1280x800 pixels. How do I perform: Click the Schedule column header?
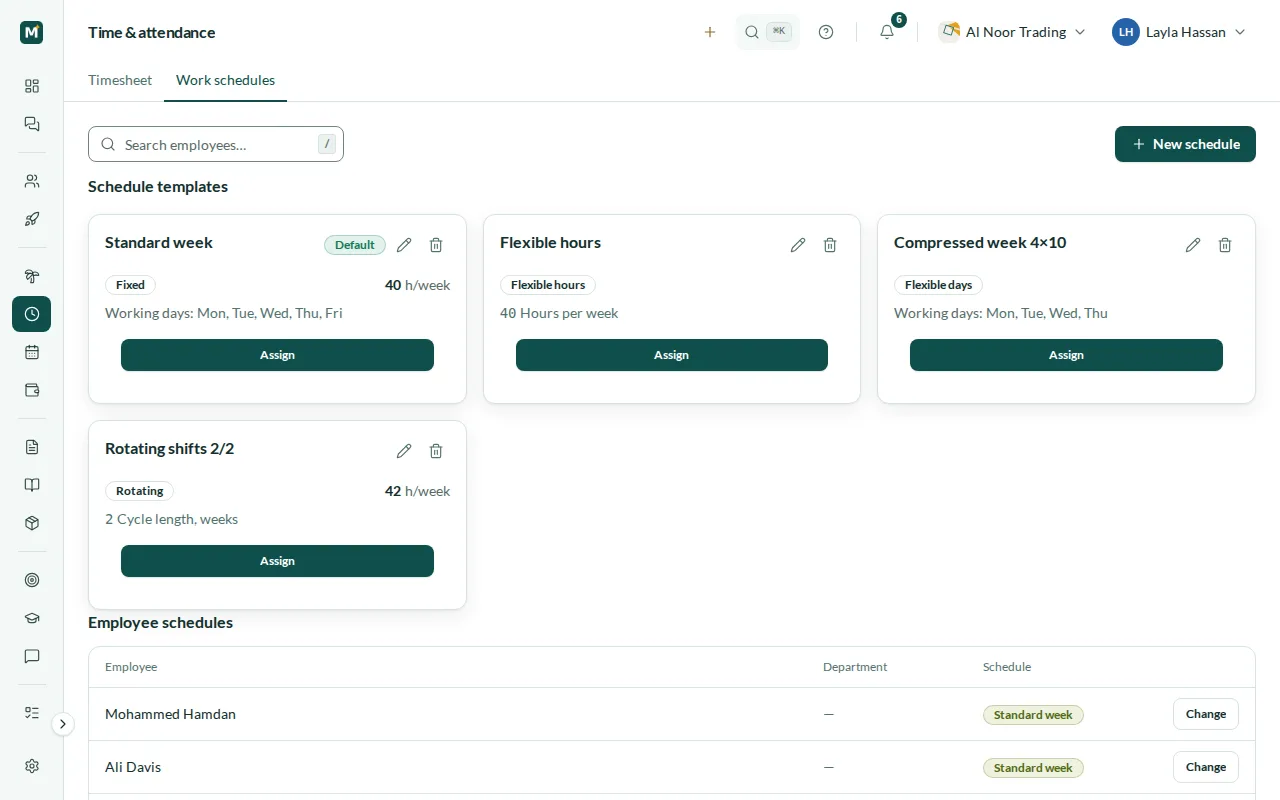pos(1007,667)
